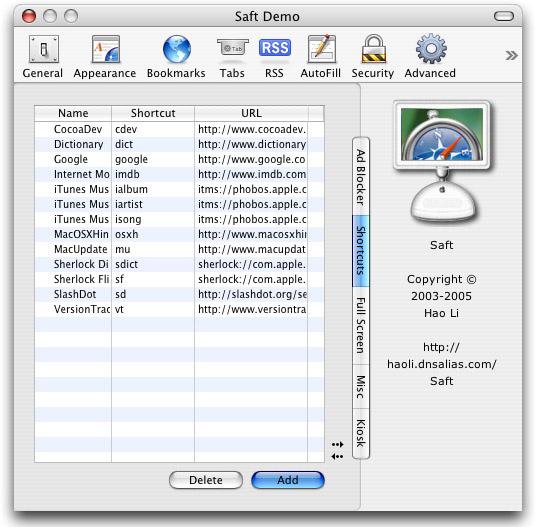This screenshot has width=535, height=527.
Task: Open the Advanced gear pane
Action: 430,57
